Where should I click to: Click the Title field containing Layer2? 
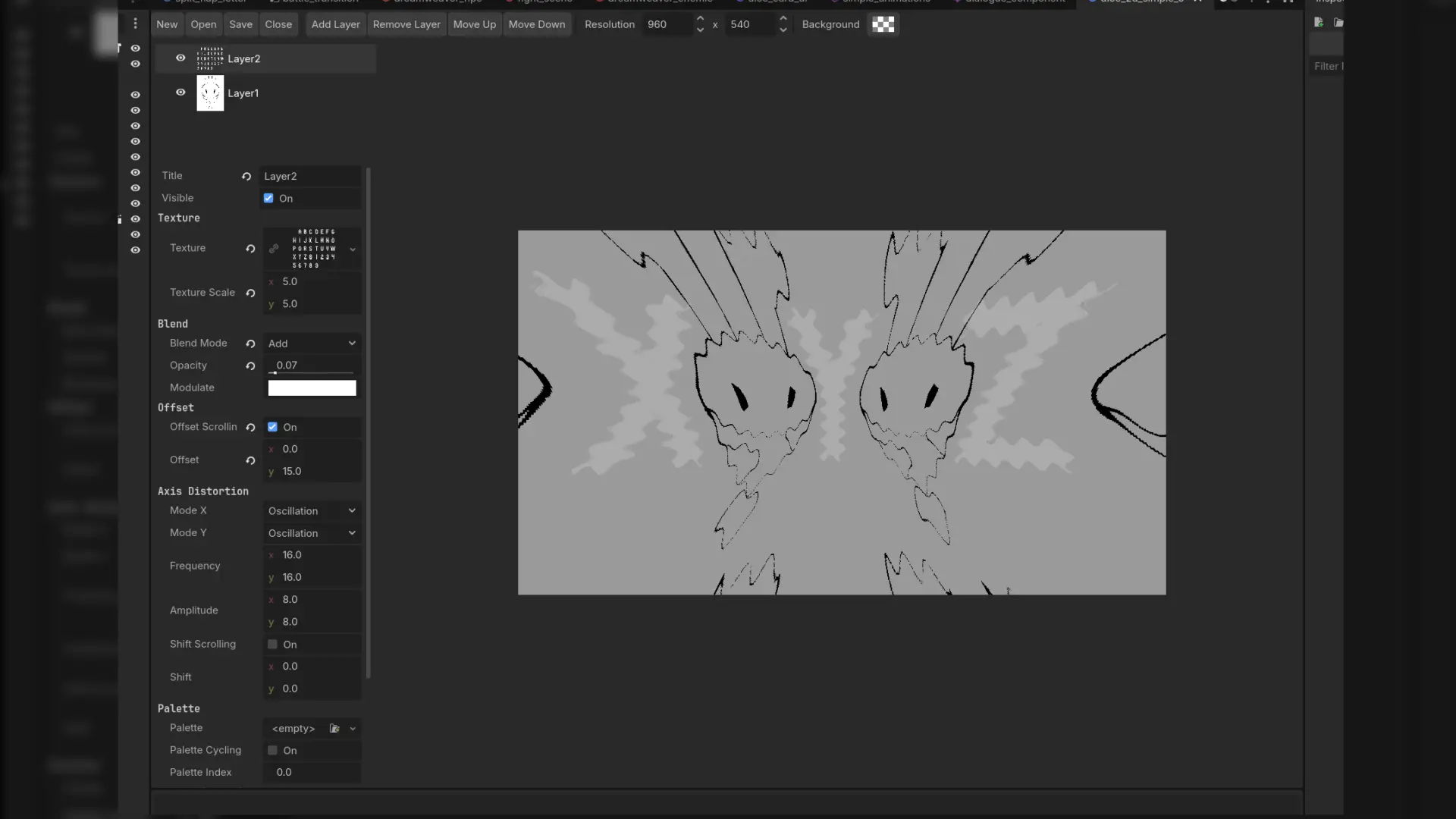point(310,176)
